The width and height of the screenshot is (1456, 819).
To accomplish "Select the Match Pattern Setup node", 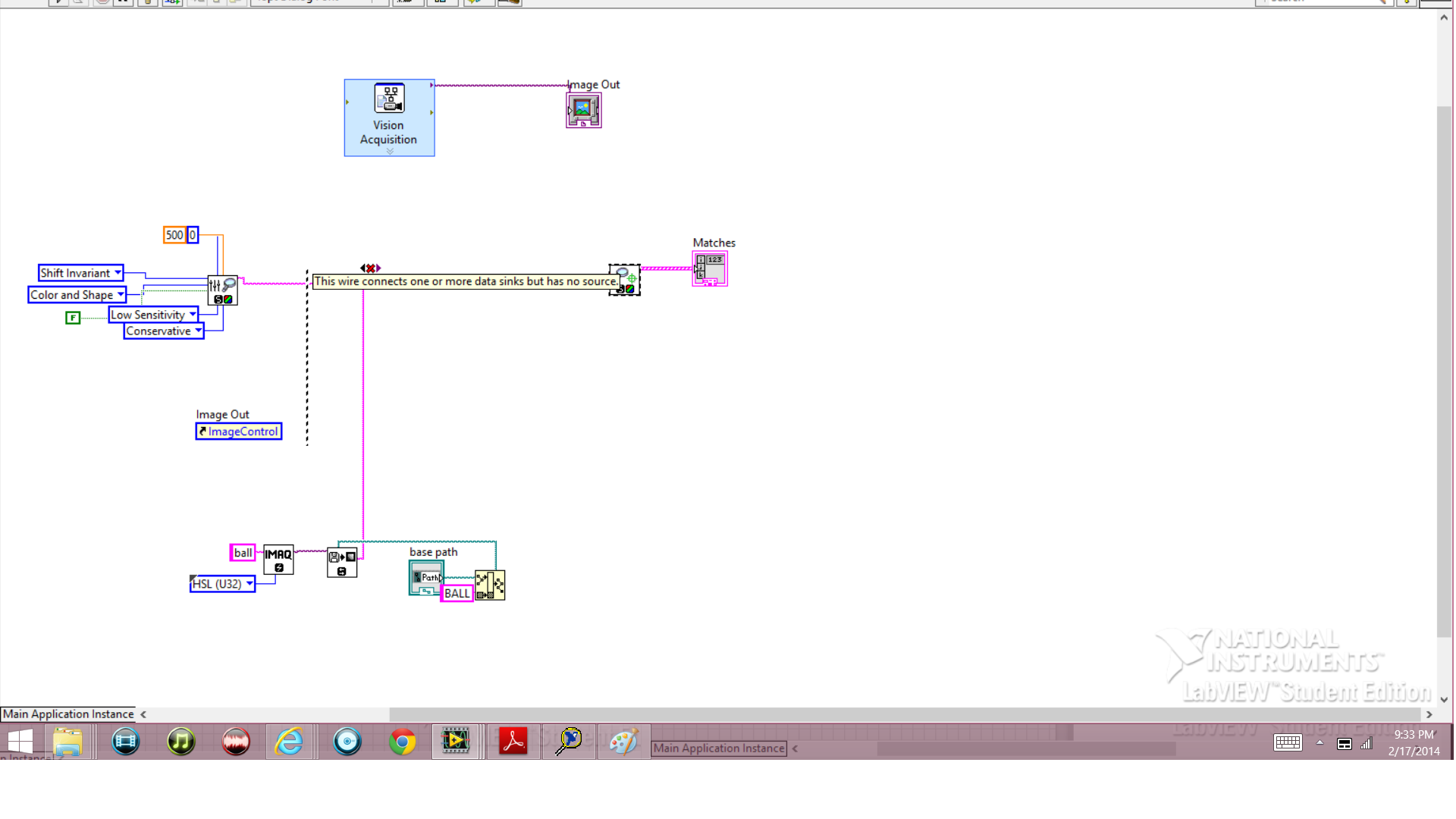I will pyautogui.click(x=222, y=290).
